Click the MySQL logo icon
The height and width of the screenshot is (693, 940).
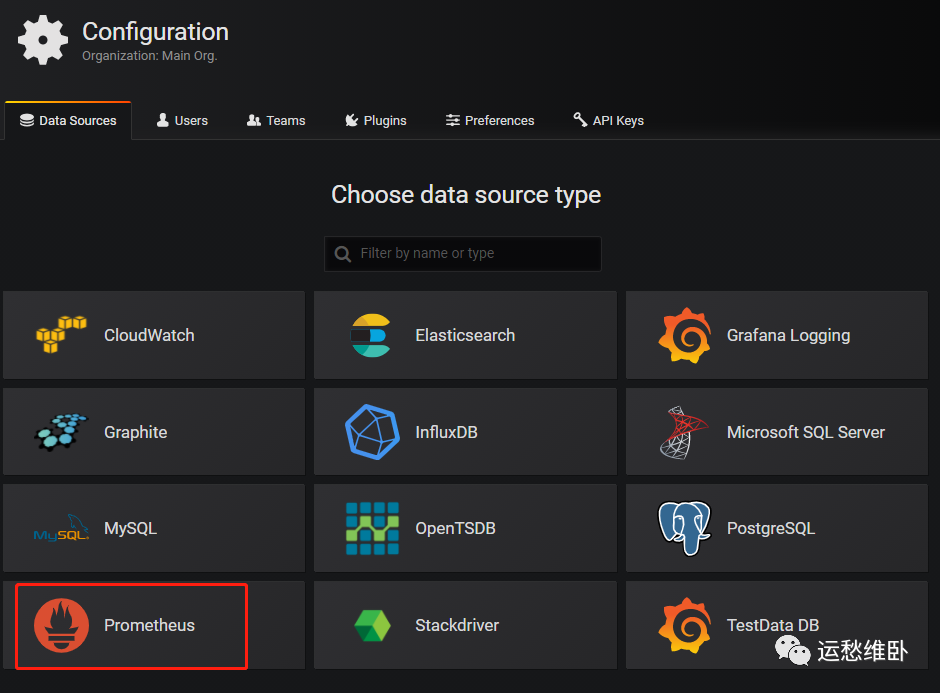click(61, 528)
